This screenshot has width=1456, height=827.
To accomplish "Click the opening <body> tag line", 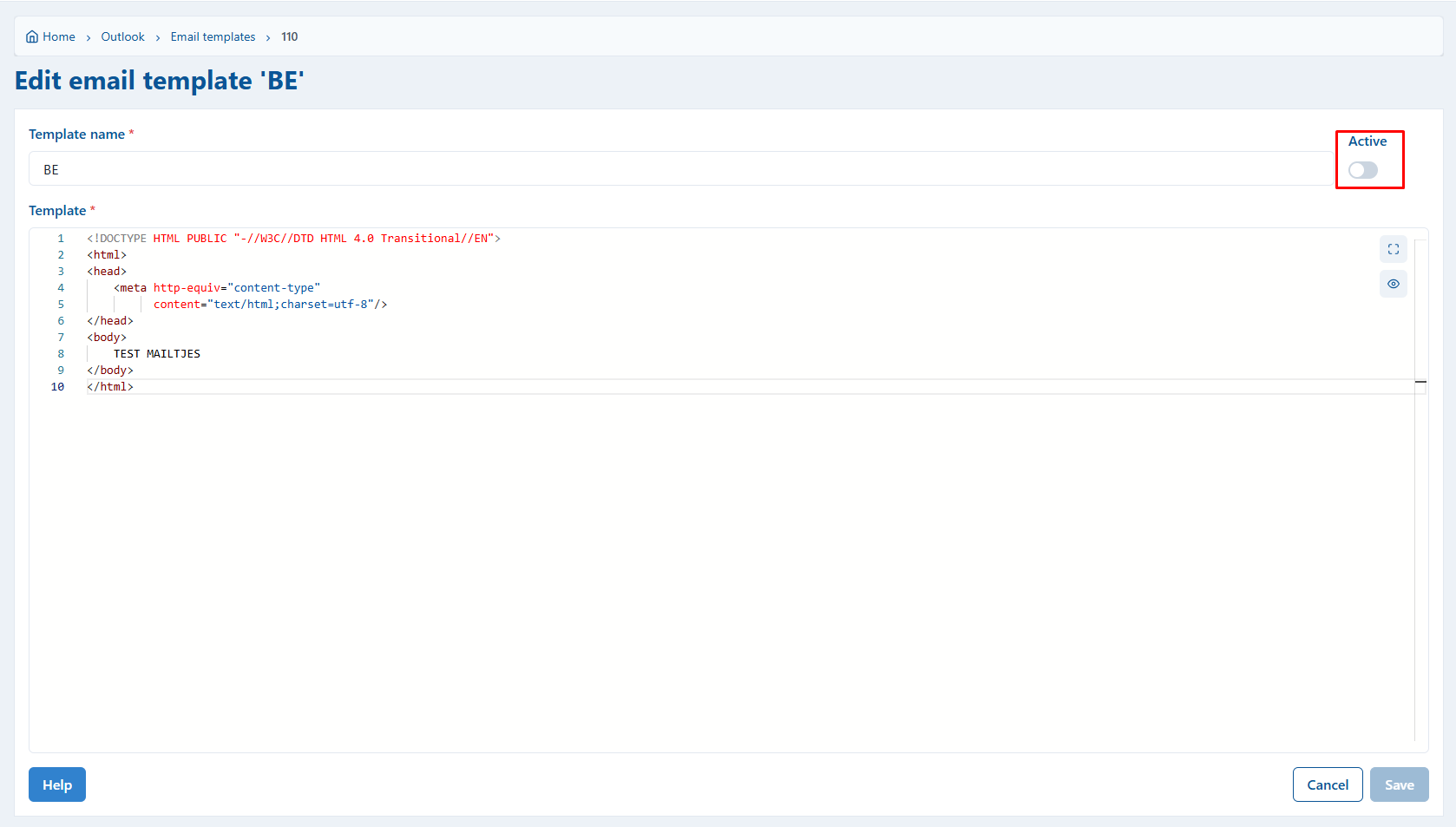I will point(107,338).
